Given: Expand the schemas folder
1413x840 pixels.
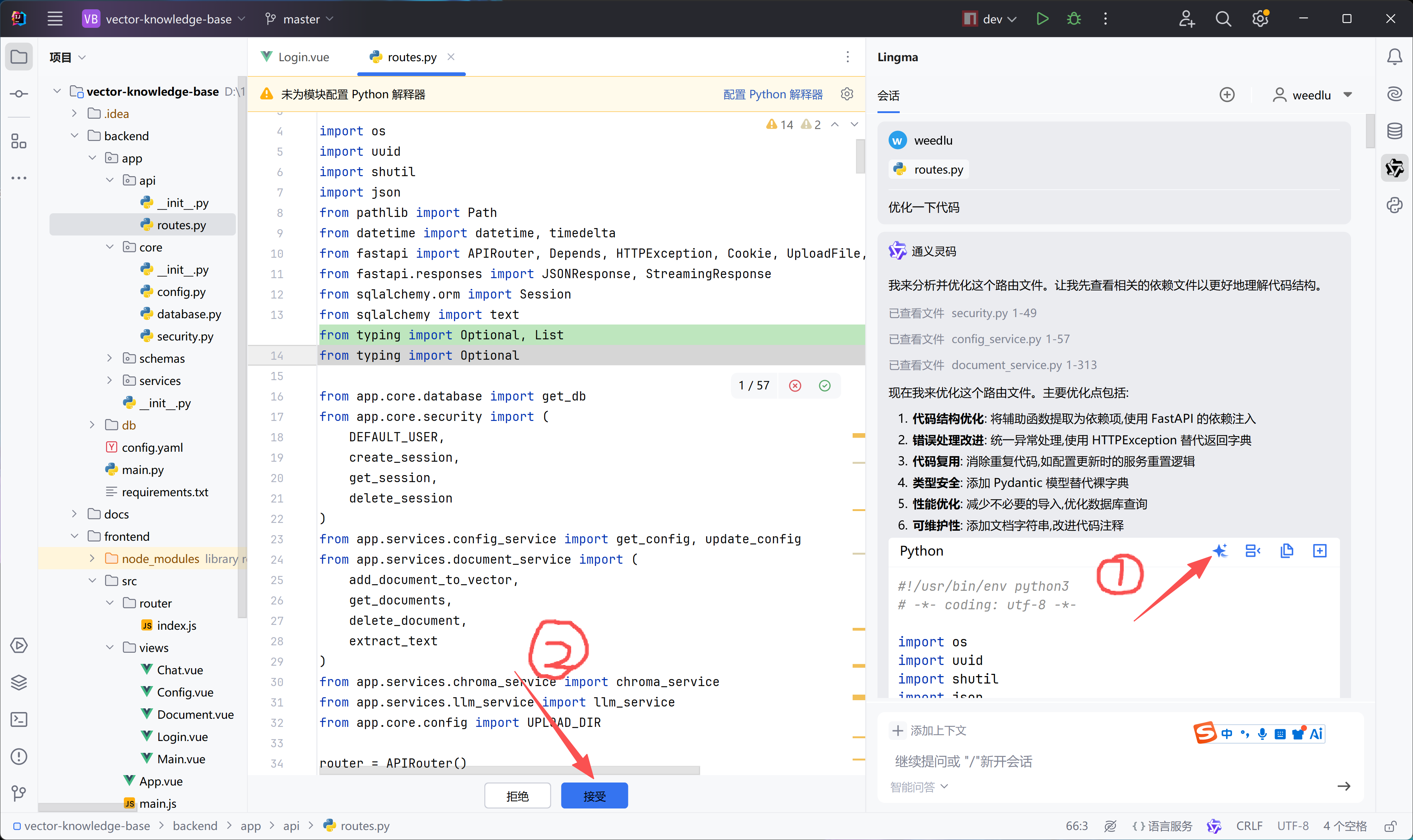Looking at the screenshot, I should point(109,358).
